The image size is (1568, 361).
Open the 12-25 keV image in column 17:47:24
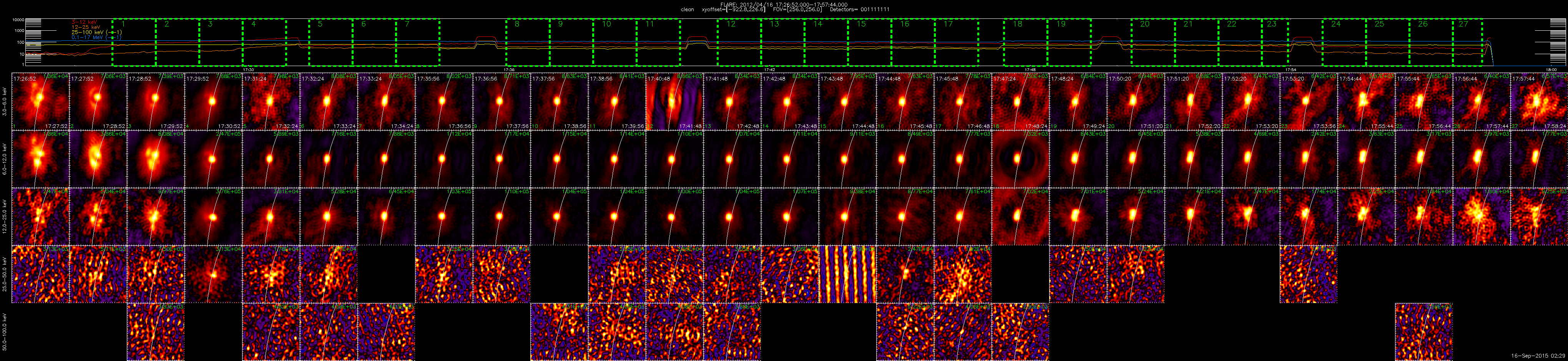[x=1020, y=217]
